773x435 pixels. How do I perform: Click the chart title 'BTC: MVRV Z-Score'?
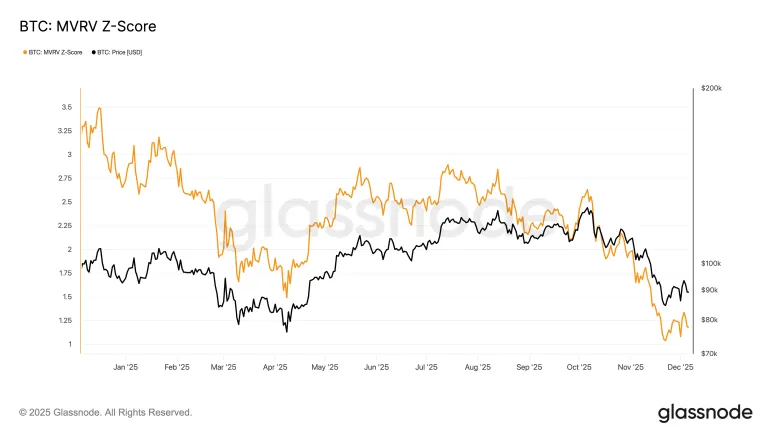86,21
